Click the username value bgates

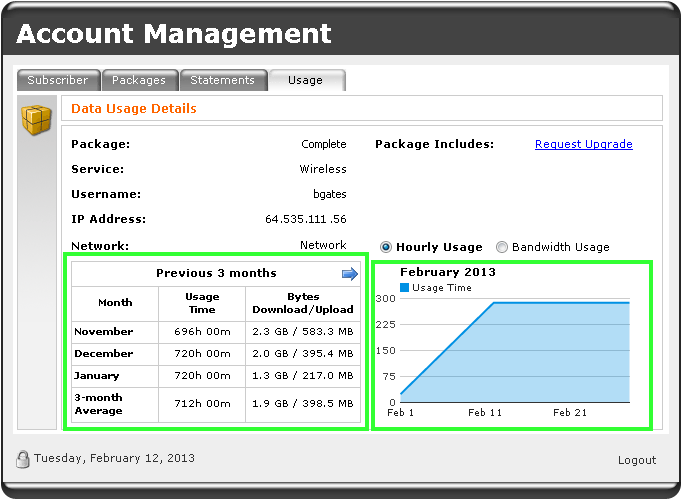(330, 194)
